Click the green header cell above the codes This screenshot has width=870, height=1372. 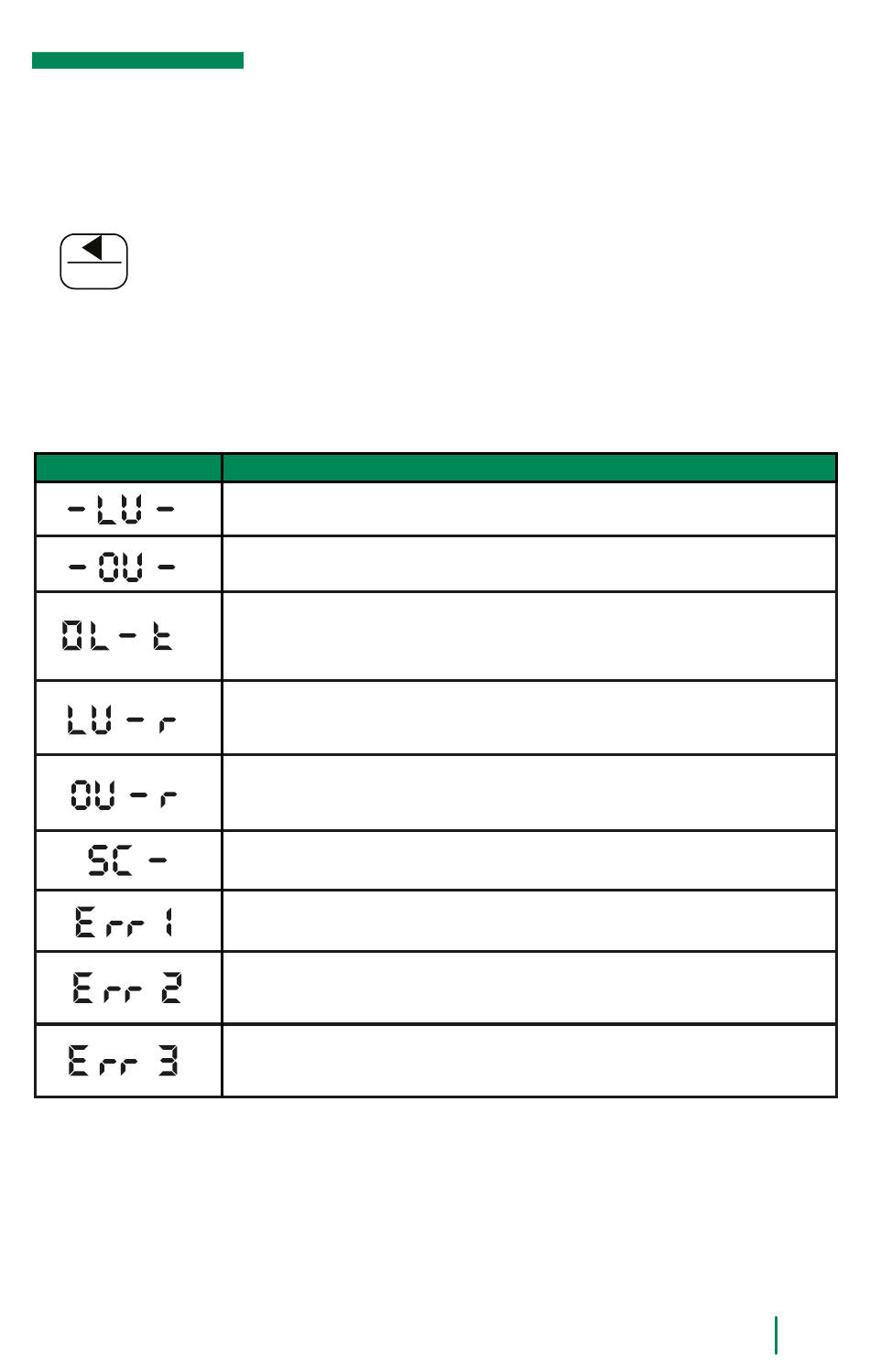point(128,468)
